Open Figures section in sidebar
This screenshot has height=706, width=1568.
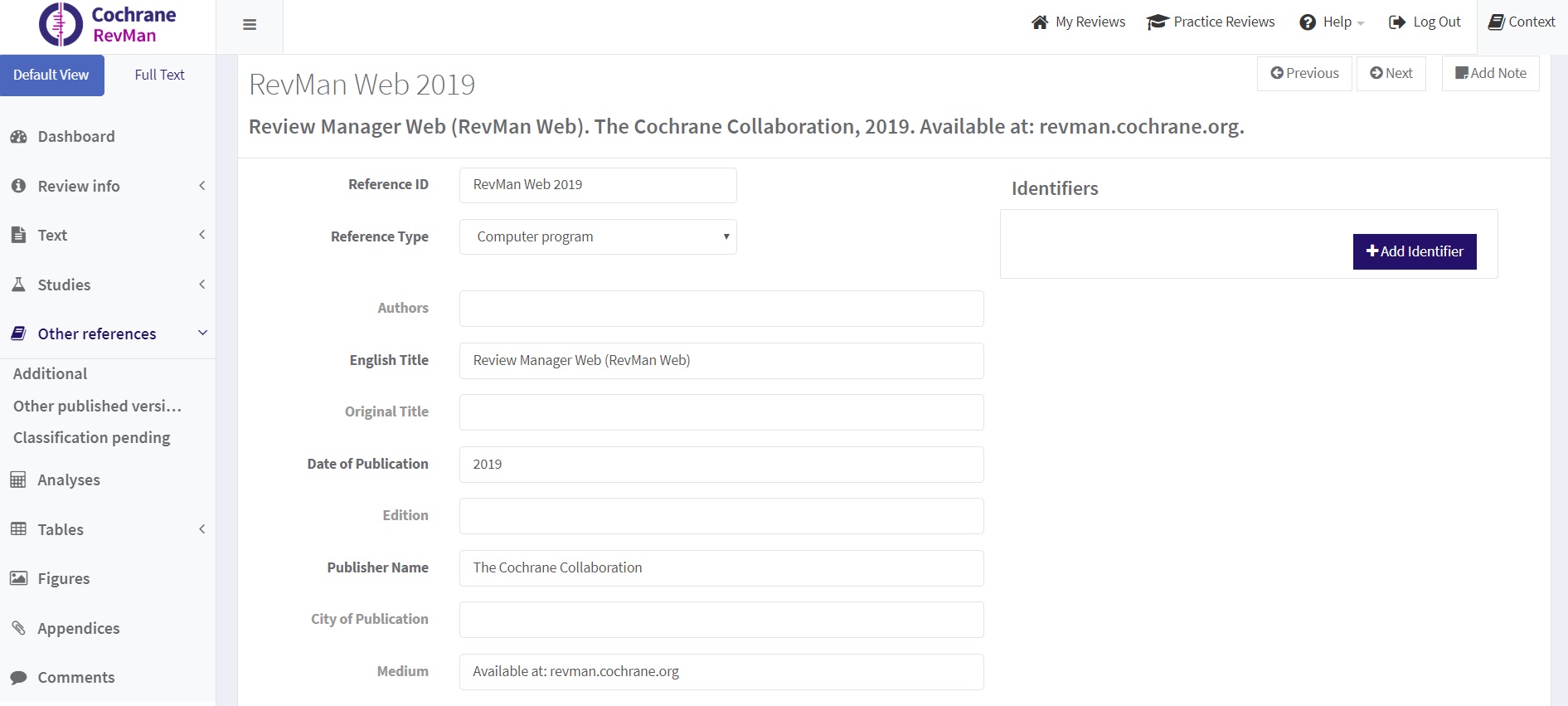(63, 579)
